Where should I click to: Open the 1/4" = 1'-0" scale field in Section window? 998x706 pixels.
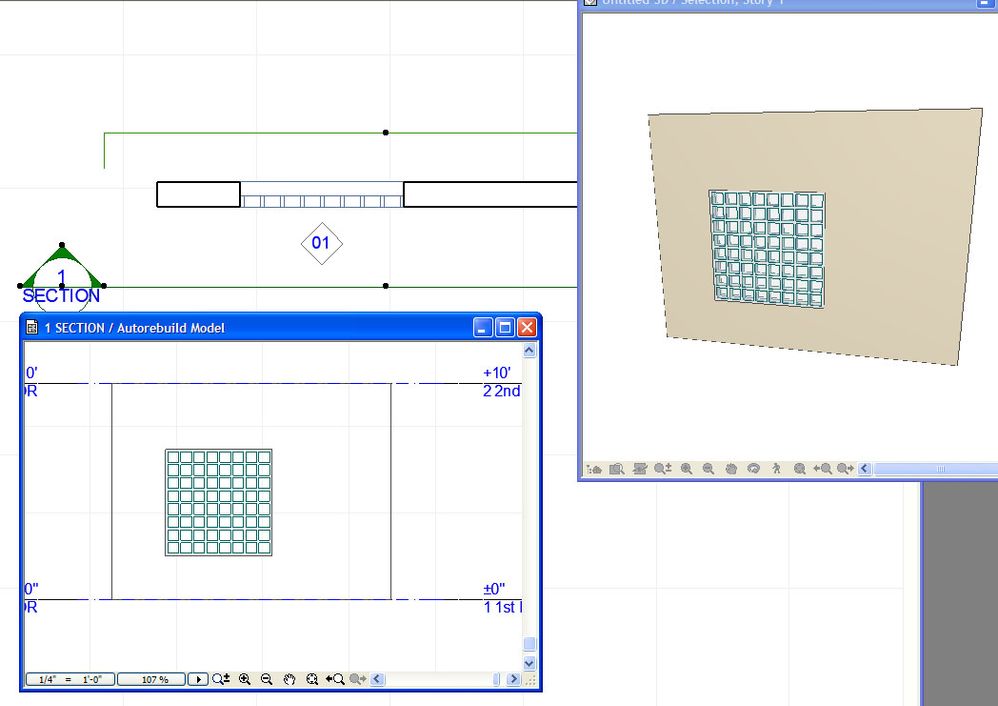(70, 679)
